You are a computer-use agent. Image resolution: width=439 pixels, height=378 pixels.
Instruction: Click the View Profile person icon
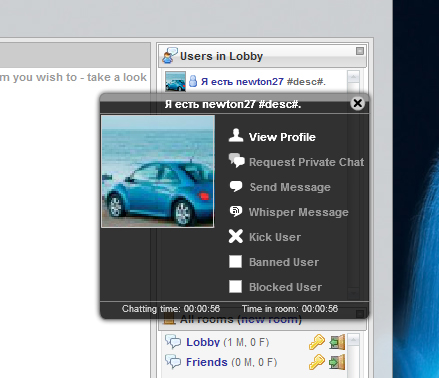[236, 135]
